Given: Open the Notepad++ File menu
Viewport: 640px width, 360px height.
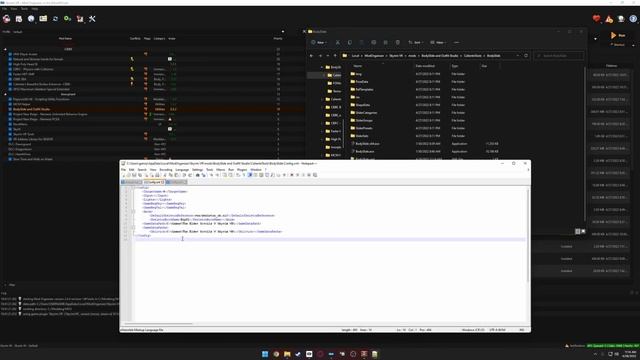Looking at the screenshot, I should (x=123, y=169).
